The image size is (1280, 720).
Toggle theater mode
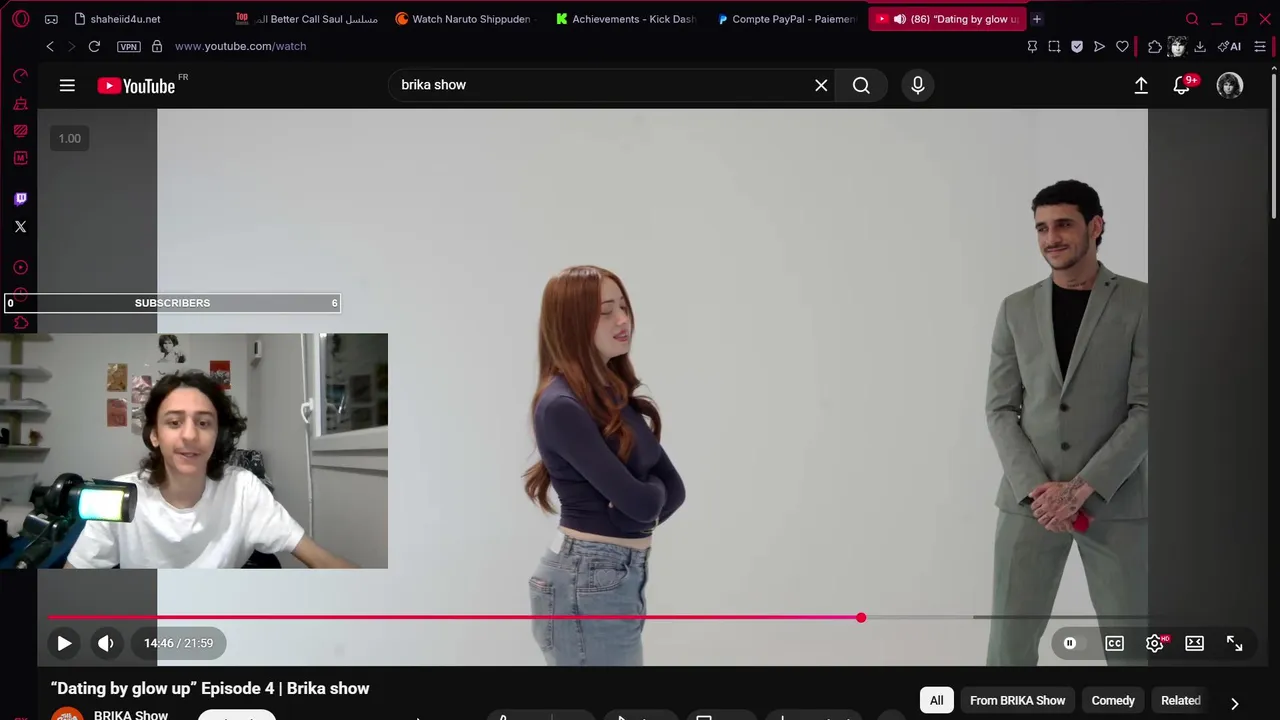[1194, 643]
